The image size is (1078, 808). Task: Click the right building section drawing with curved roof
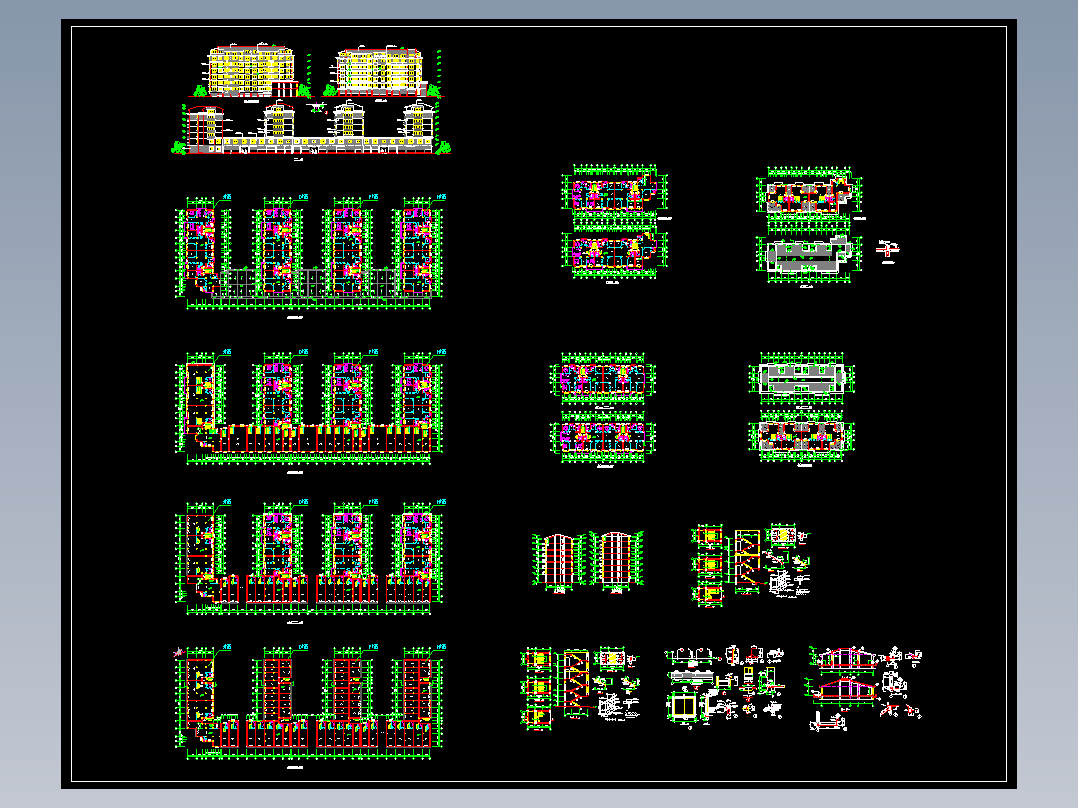pyautogui.click(x=617, y=561)
